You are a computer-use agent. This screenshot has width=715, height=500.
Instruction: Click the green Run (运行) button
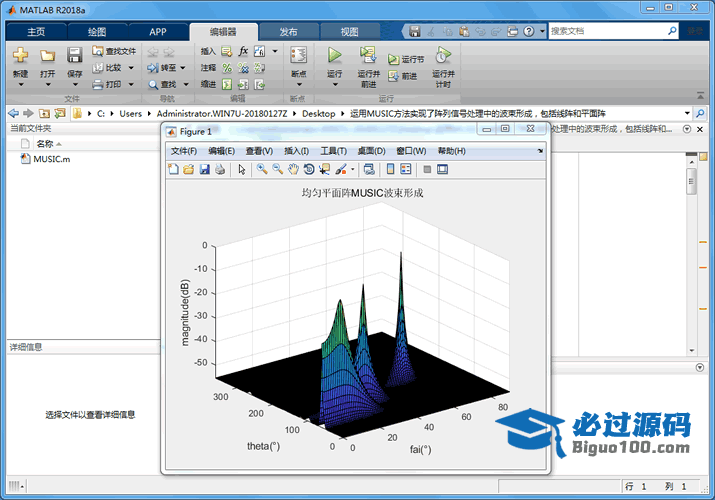tap(335, 55)
